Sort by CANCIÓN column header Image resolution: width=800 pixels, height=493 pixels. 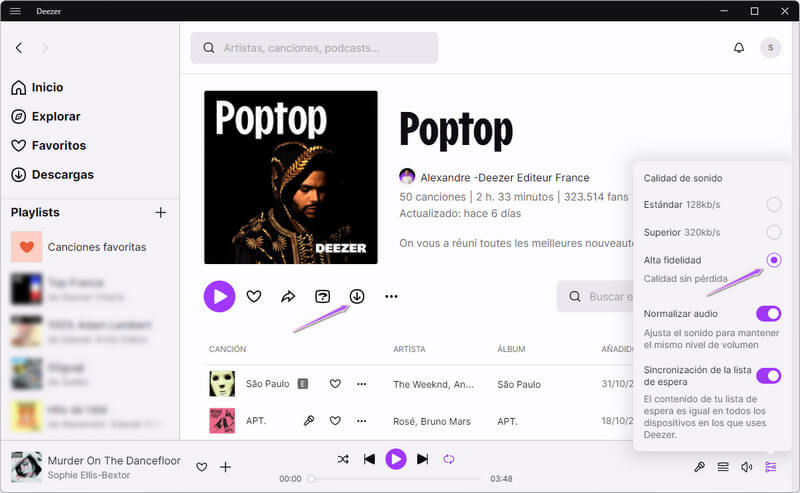click(228, 349)
